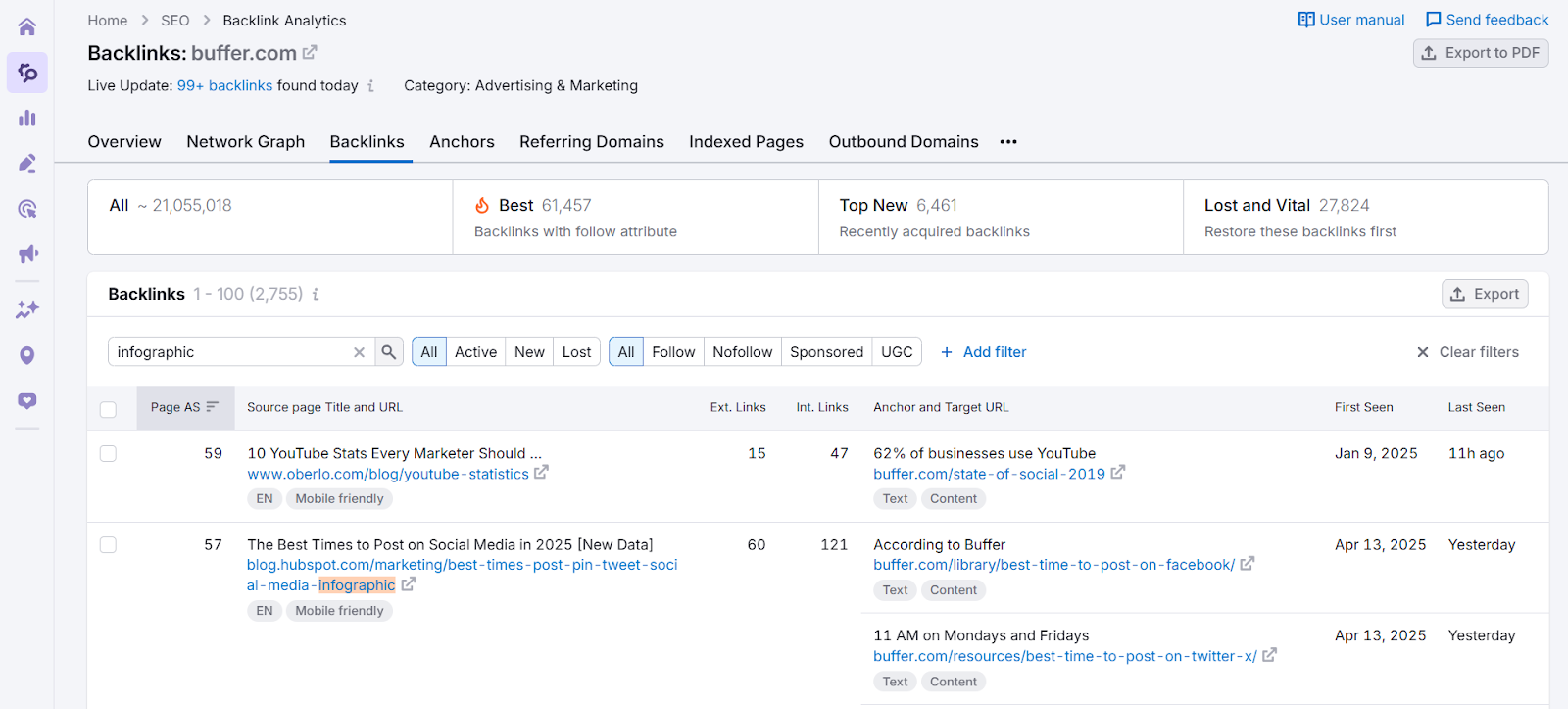Click the Backlinks count info icon
Image resolution: width=1568 pixels, height=709 pixels.
coord(316,294)
